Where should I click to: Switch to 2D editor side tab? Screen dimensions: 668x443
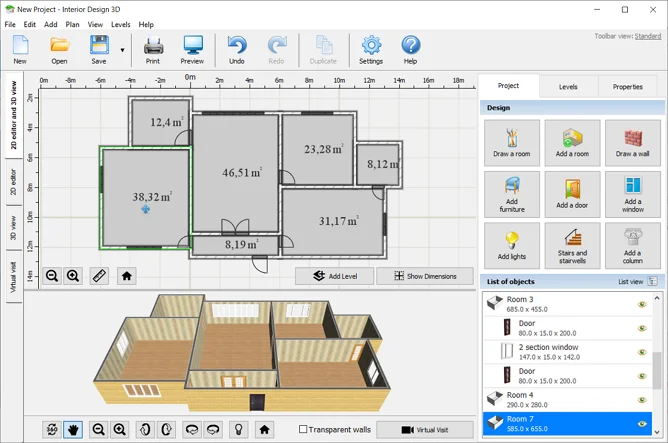[14, 182]
